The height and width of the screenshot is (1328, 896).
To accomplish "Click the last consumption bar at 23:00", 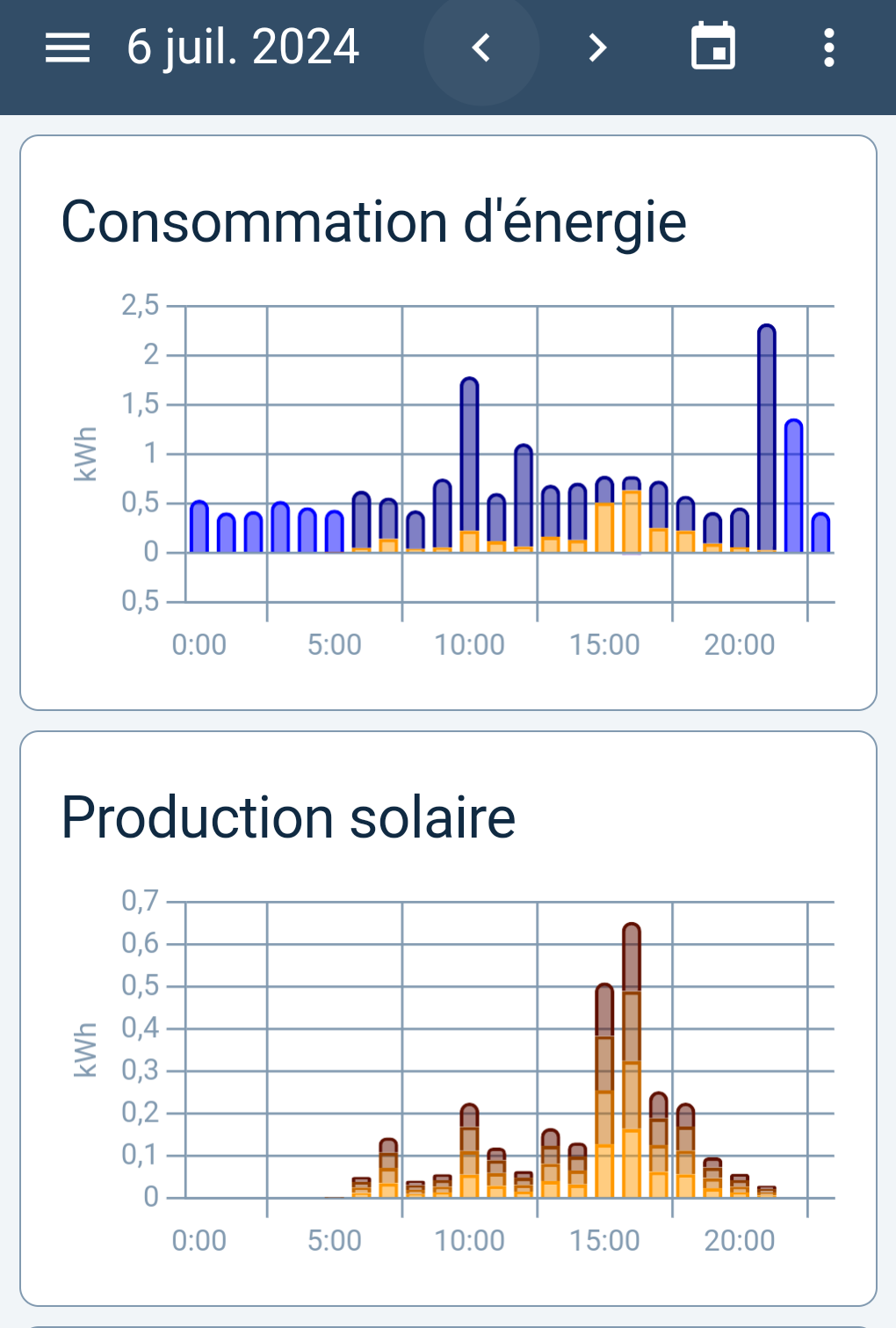I will pos(820,533).
